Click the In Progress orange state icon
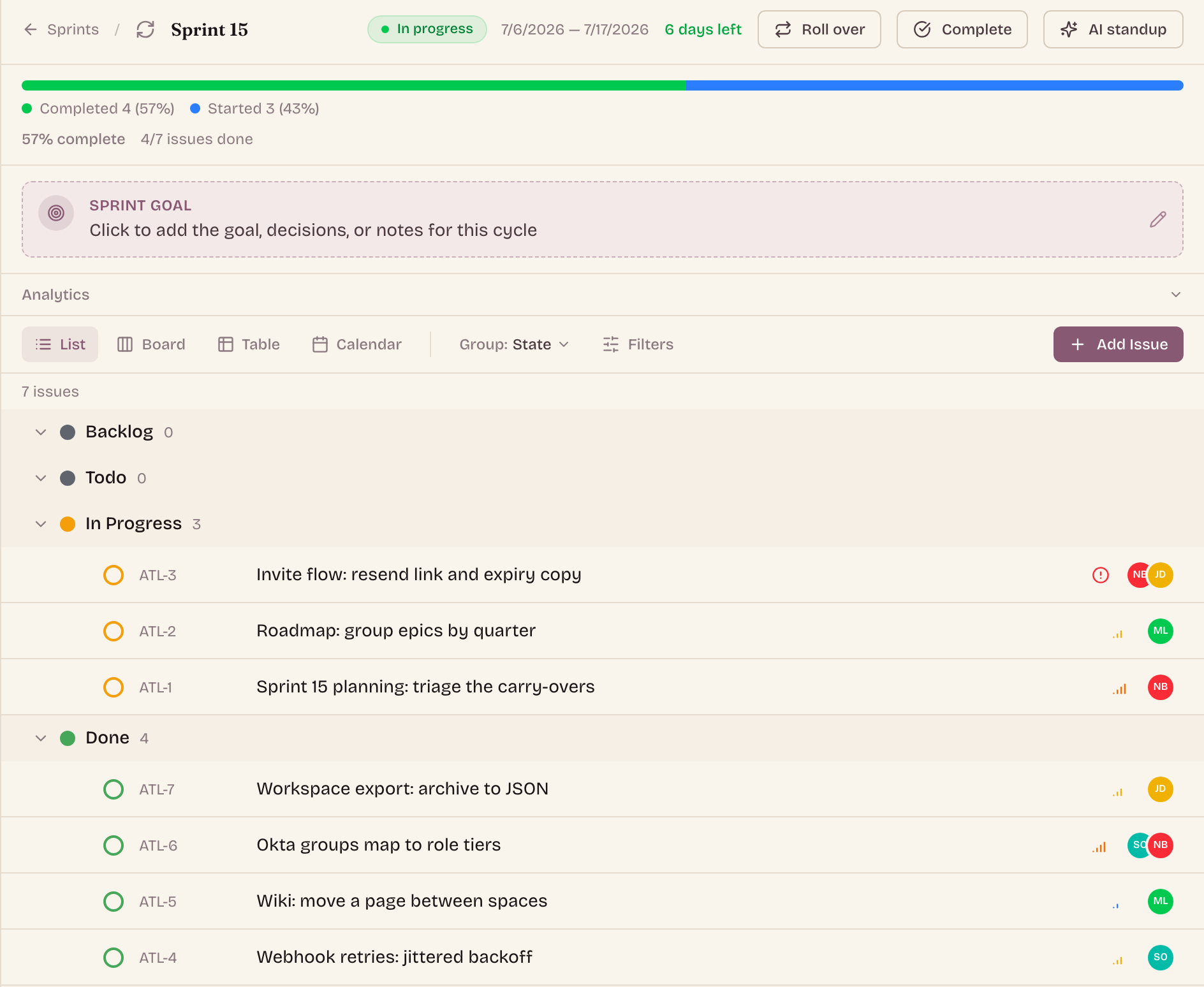This screenshot has height=987, width=1204. tap(68, 524)
